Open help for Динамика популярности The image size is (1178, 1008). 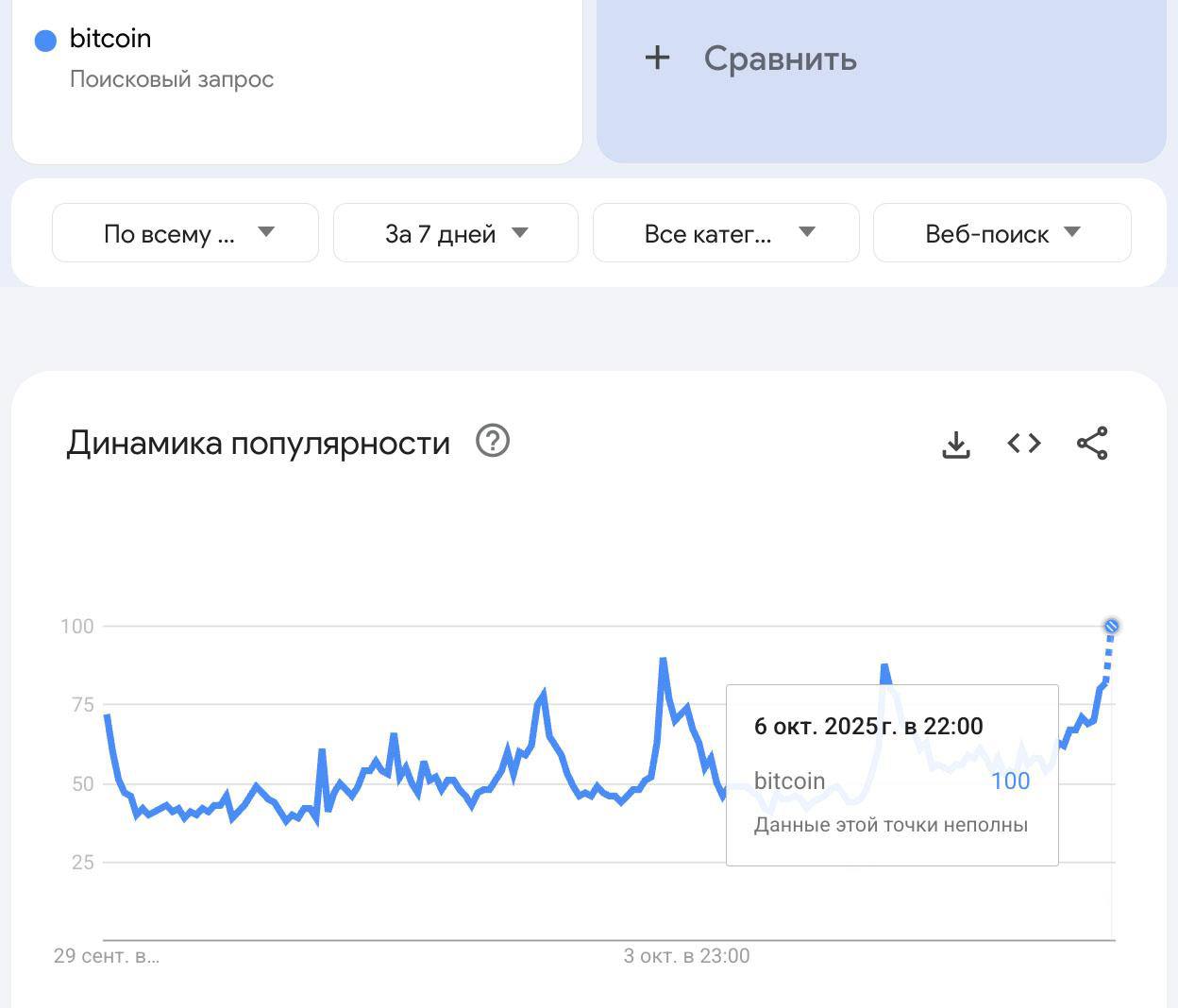(493, 441)
